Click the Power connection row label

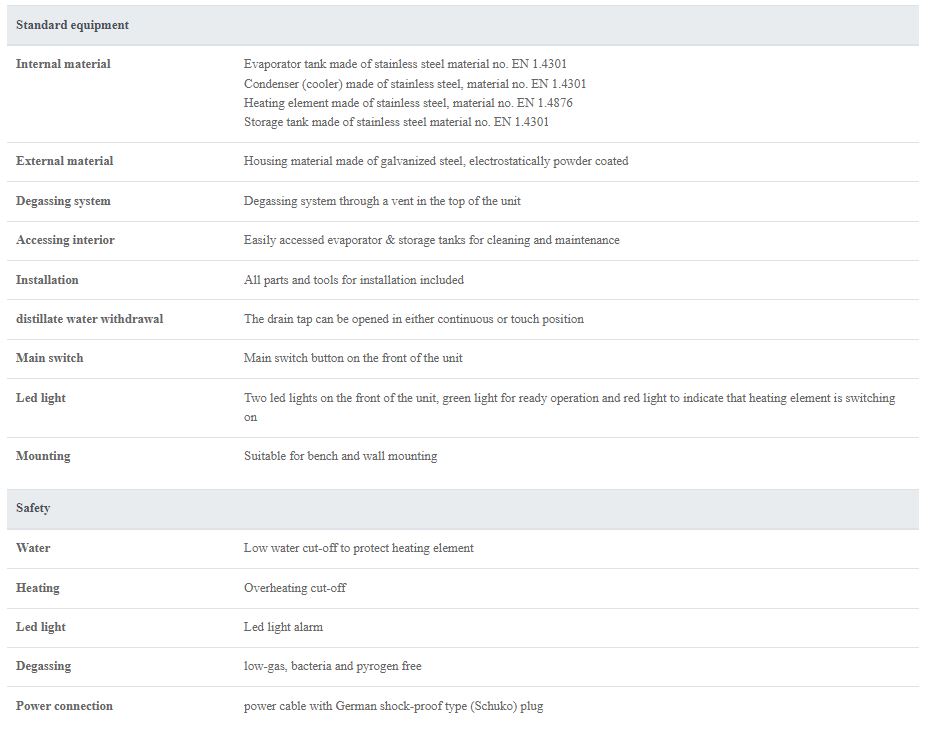coord(64,706)
